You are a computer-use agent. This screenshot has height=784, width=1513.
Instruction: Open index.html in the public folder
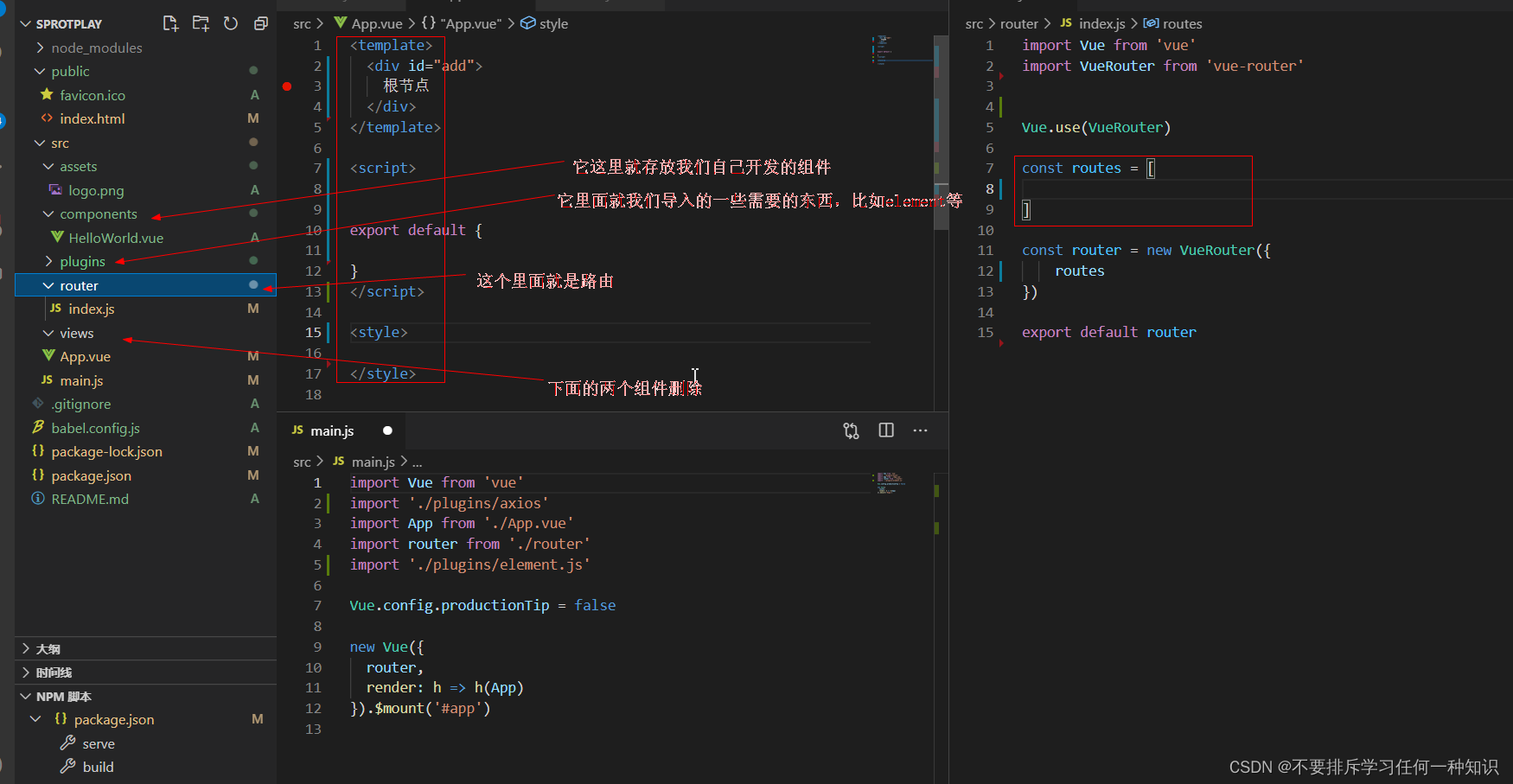point(93,118)
